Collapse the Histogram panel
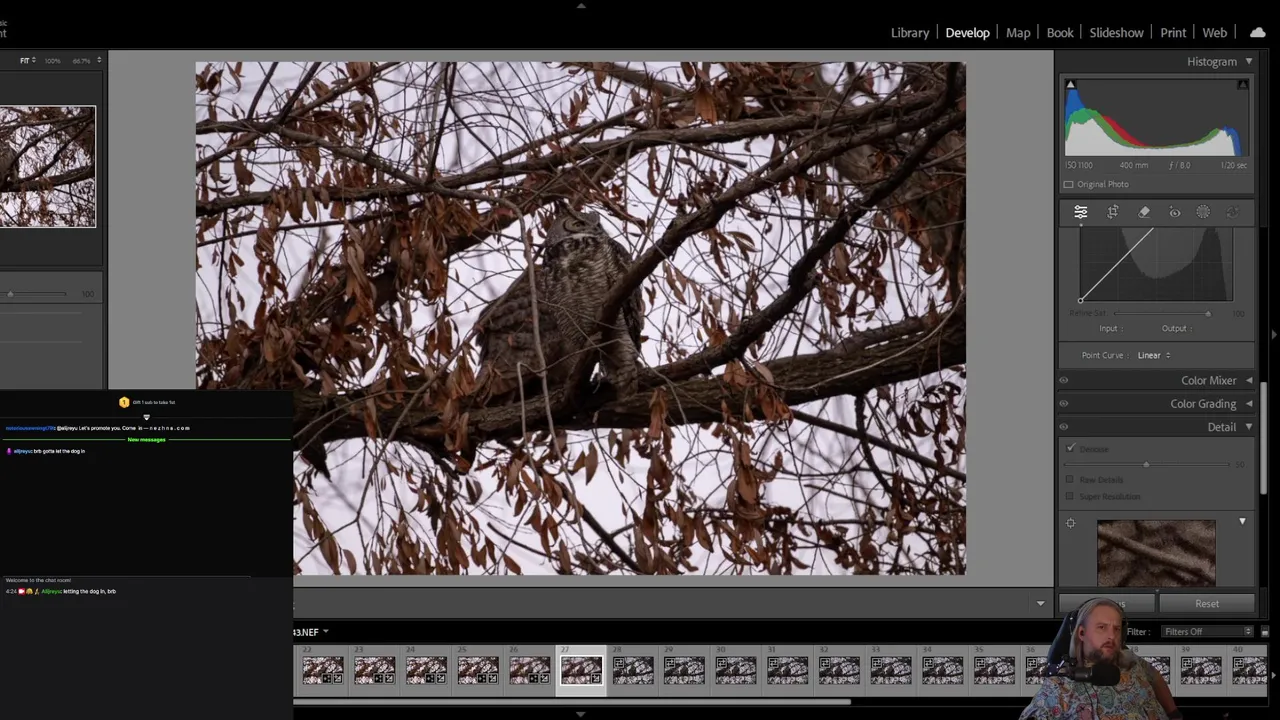The width and height of the screenshot is (1280, 720). tap(1248, 61)
